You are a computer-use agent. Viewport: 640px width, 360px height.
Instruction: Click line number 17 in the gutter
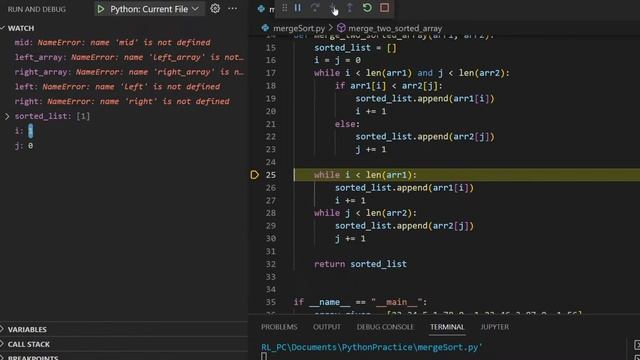click(x=271, y=73)
